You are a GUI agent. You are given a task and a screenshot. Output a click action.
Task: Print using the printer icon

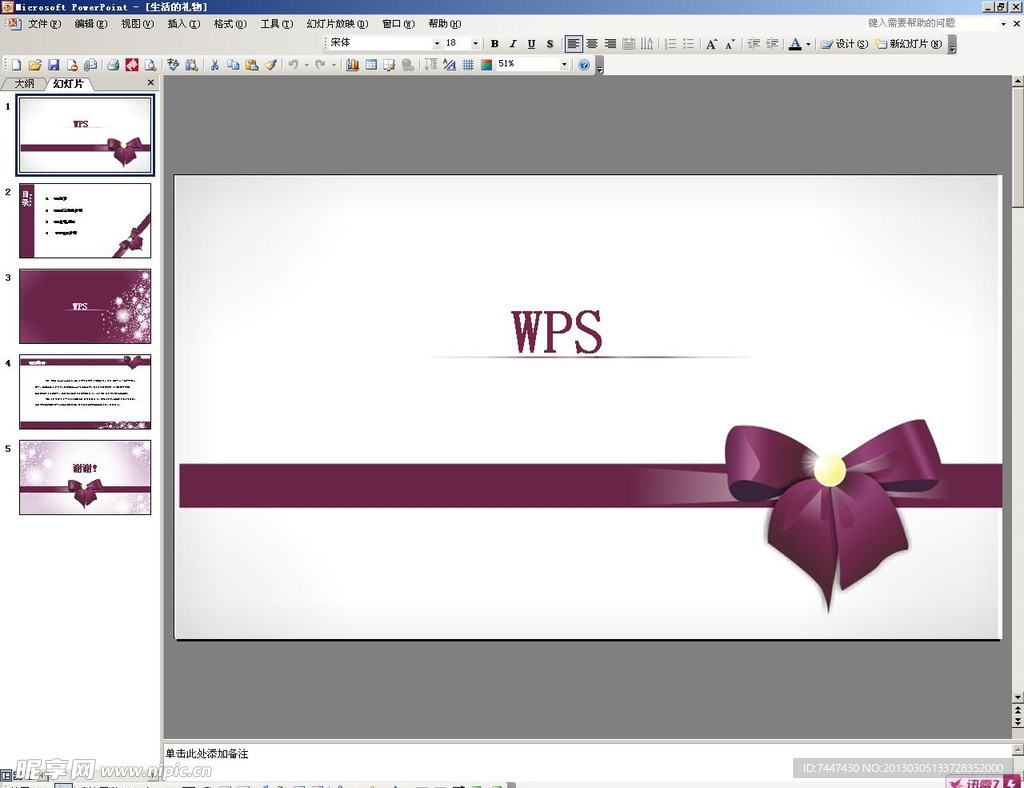pyautogui.click(x=113, y=65)
